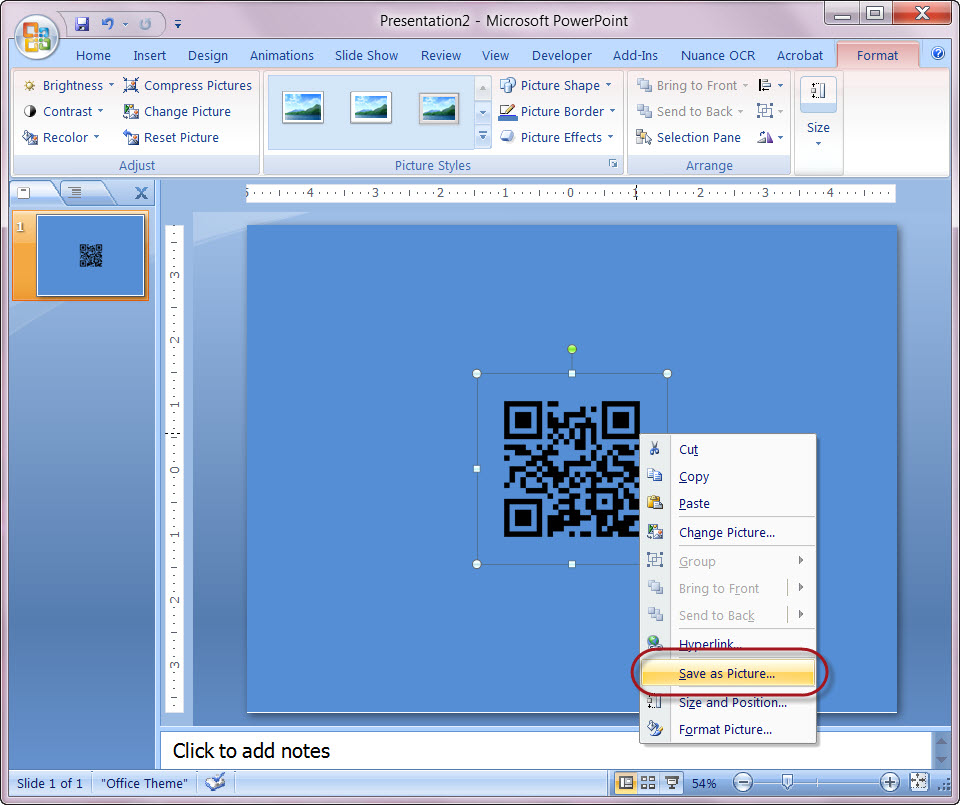Open the Picture Shape tool
Viewport: 960px width, 805px height.
click(x=556, y=85)
